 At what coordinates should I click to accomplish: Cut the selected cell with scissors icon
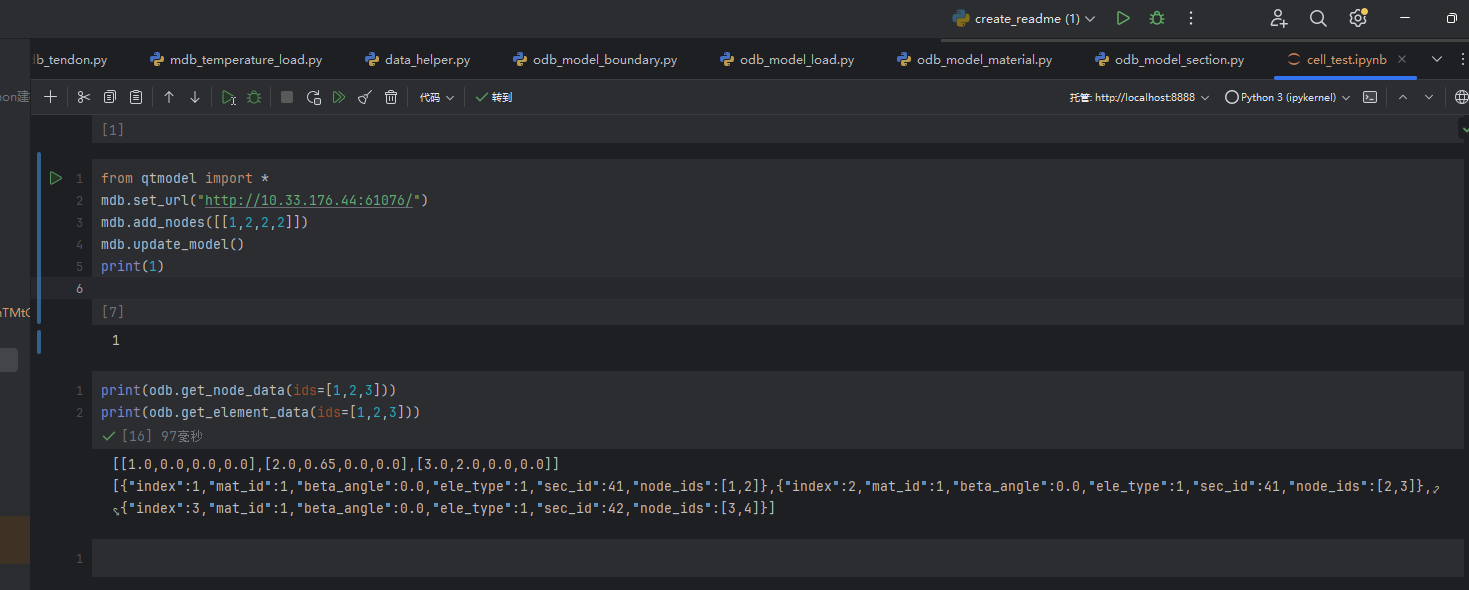coord(84,97)
